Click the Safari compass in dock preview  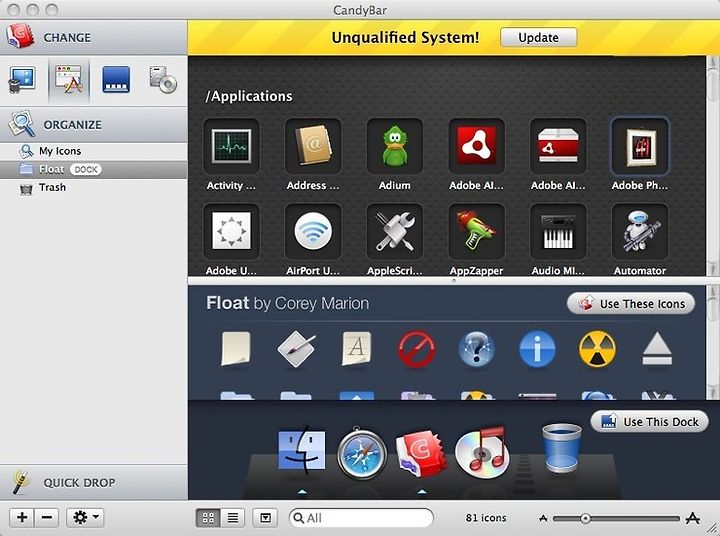point(362,453)
